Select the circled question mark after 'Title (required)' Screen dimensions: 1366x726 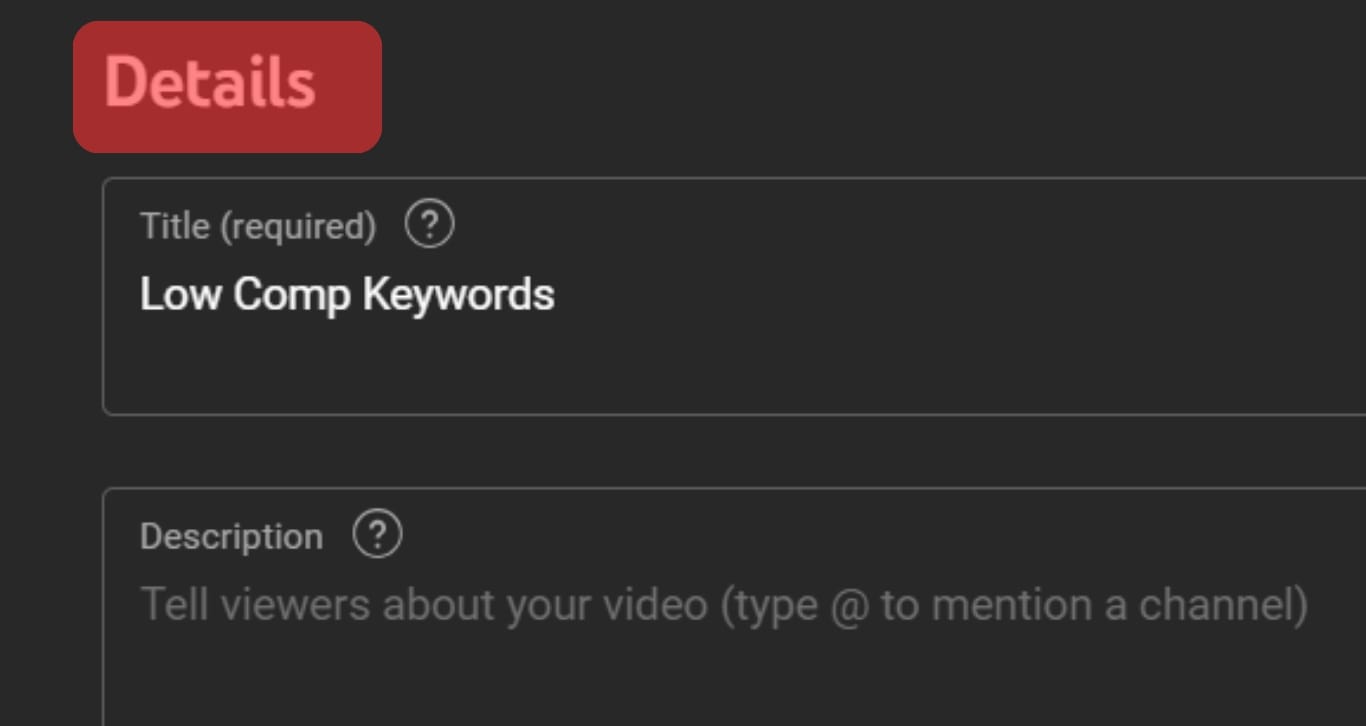(x=430, y=225)
